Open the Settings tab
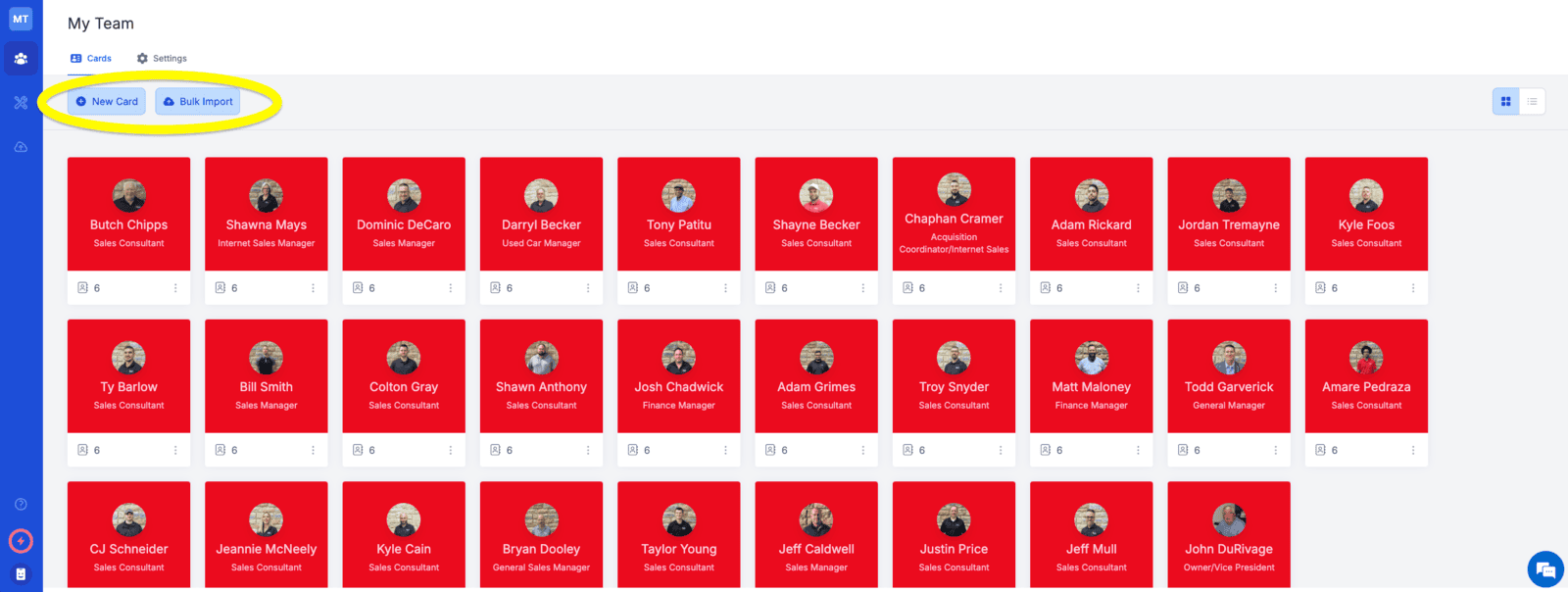This screenshot has height=592, width=1568. (x=162, y=59)
